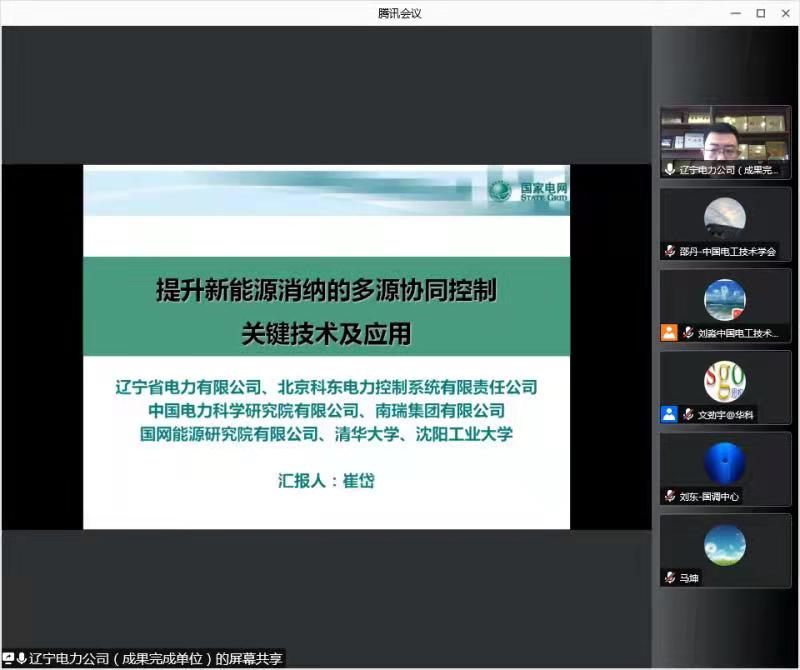Click the State Grid logo on the slide
800x670 pixels.
click(x=526, y=190)
